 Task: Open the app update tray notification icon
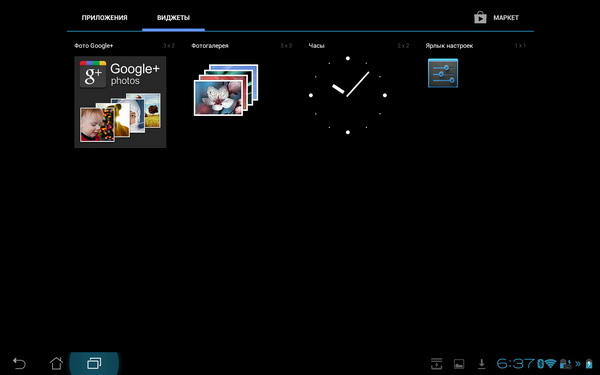[x=436, y=364]
